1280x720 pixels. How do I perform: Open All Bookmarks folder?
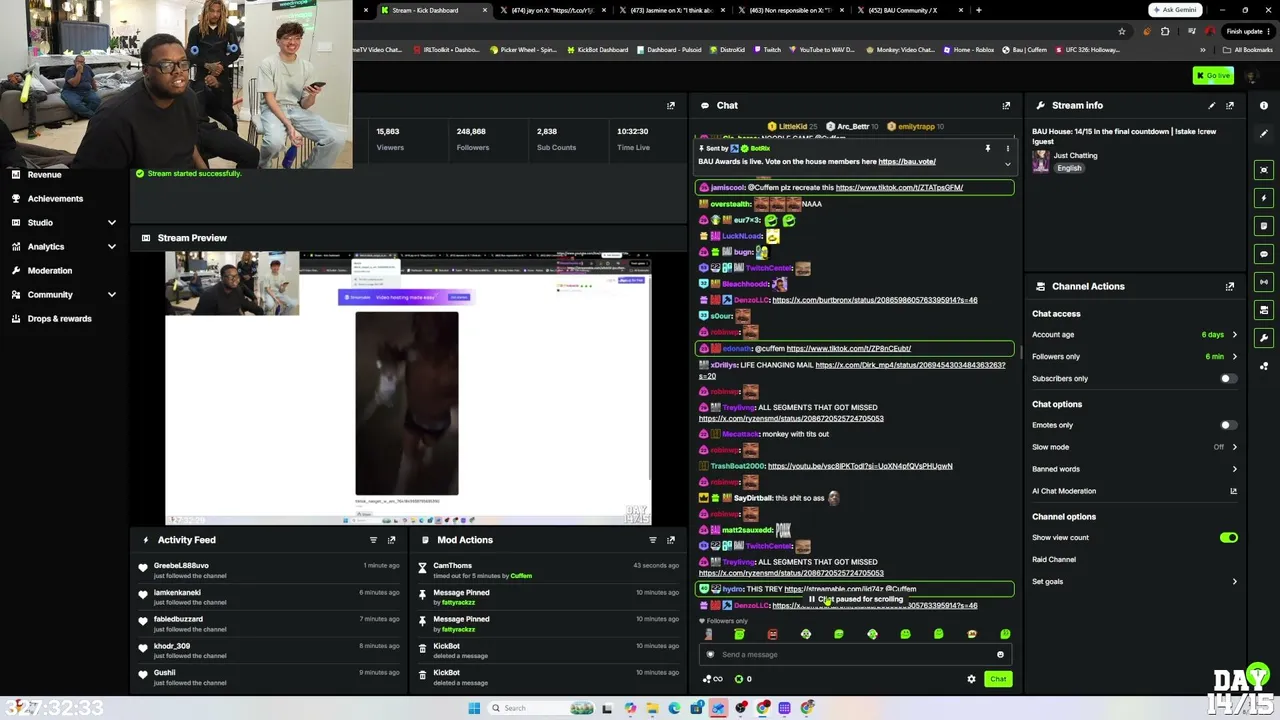coord(1248,50)
